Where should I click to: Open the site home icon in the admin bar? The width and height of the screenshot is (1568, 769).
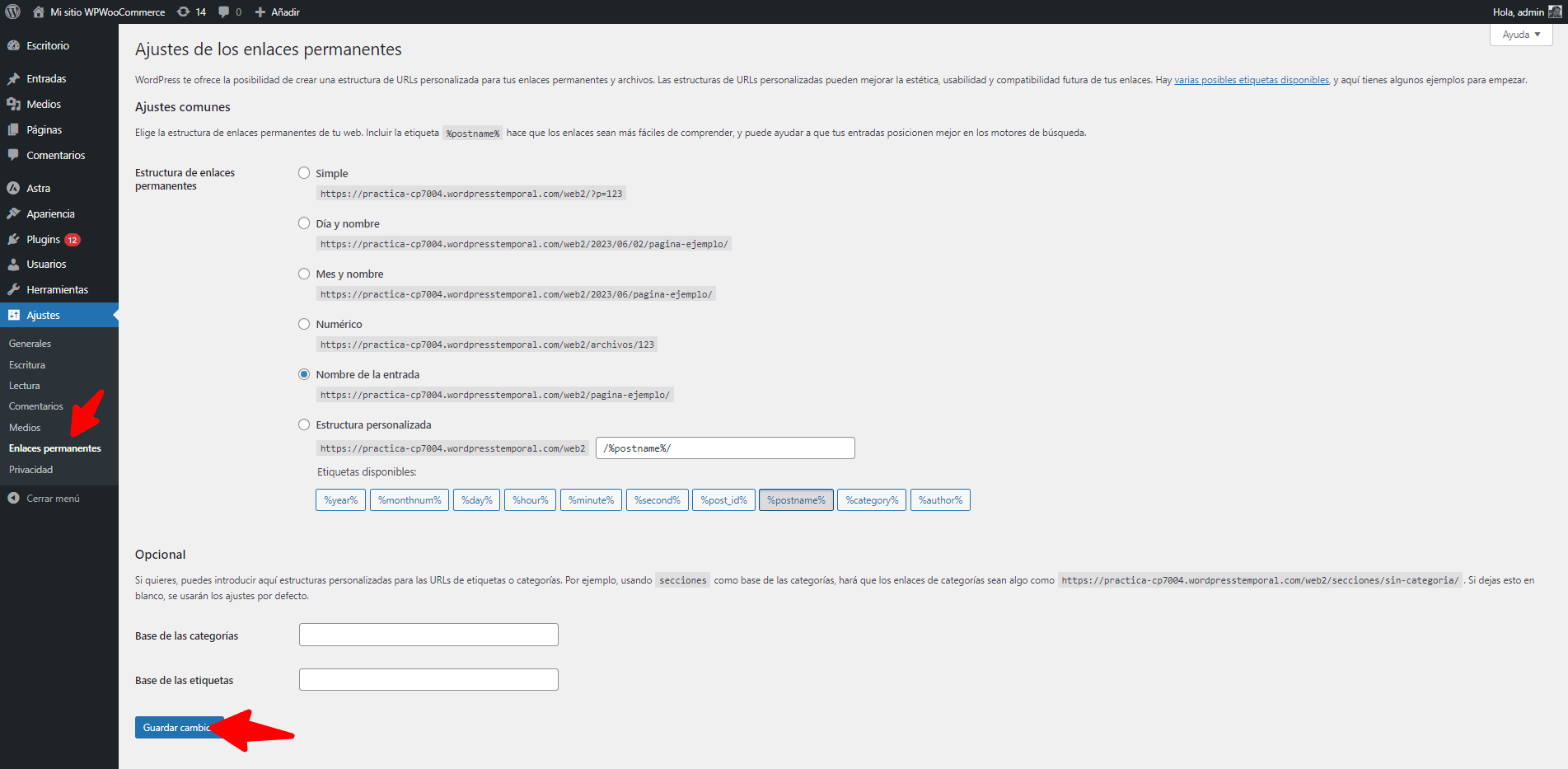click(38, 12)
